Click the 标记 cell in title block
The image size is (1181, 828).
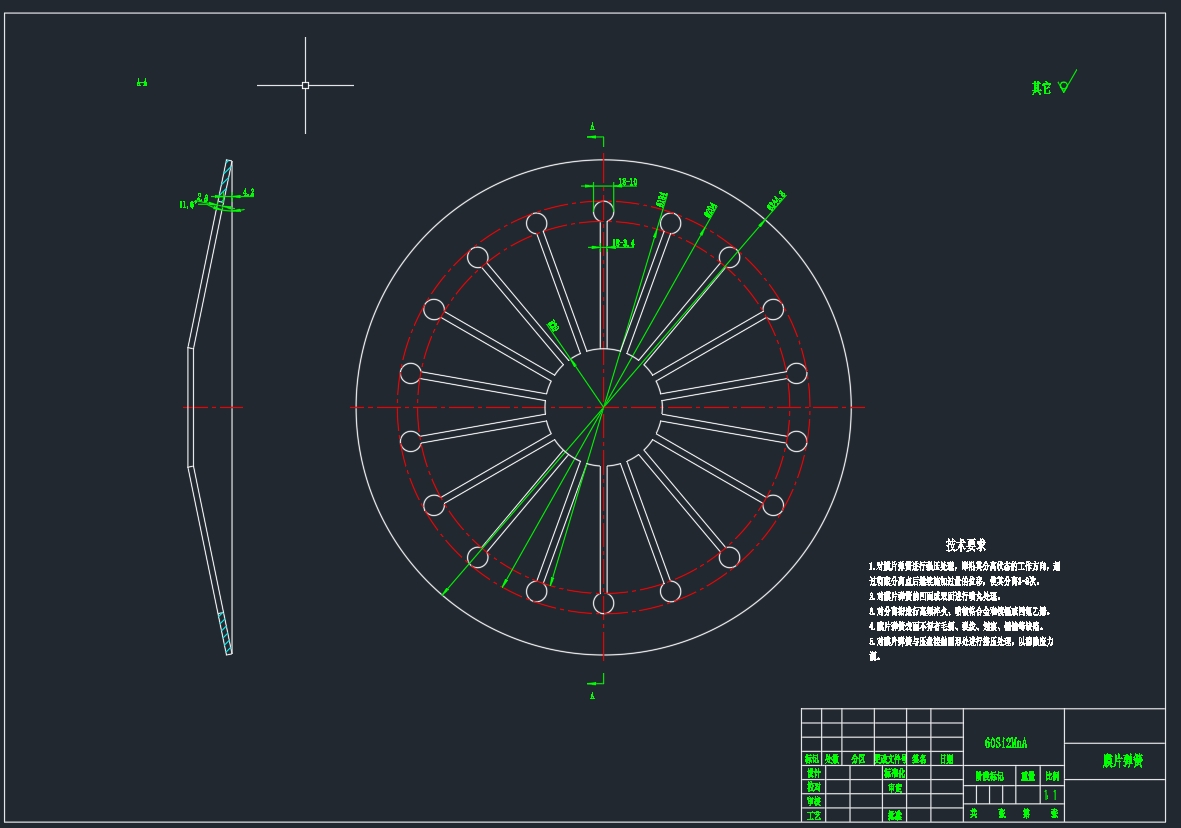point(811,759)
